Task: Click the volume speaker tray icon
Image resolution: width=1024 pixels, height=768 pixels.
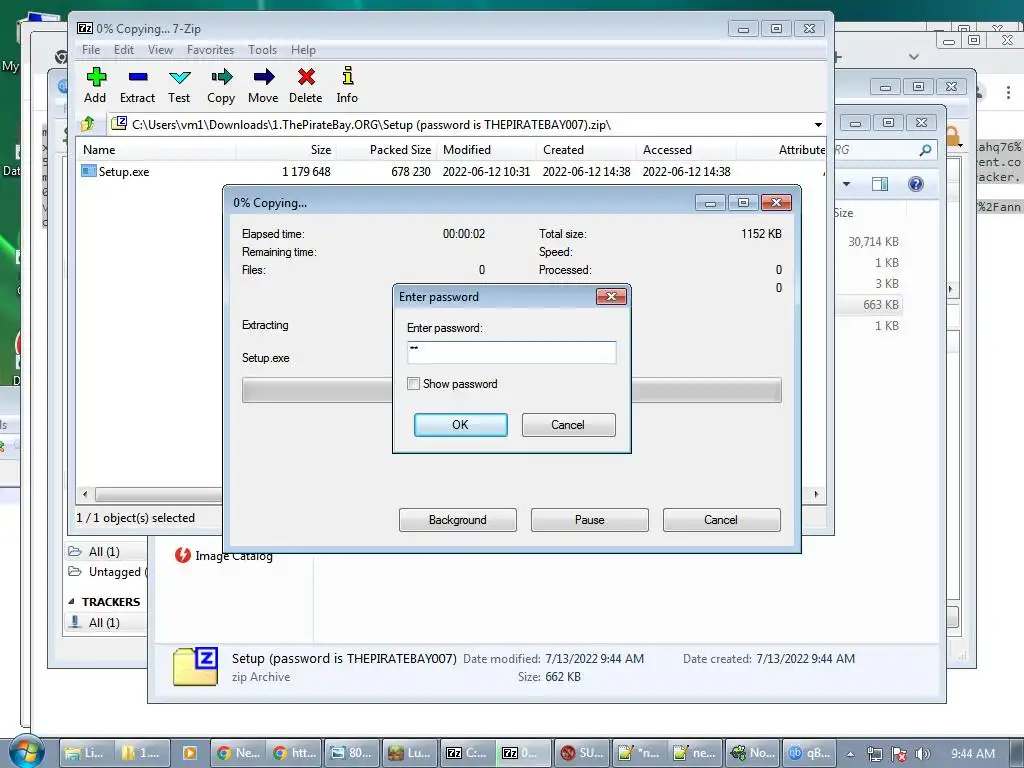Action: [x=923, y=754]
